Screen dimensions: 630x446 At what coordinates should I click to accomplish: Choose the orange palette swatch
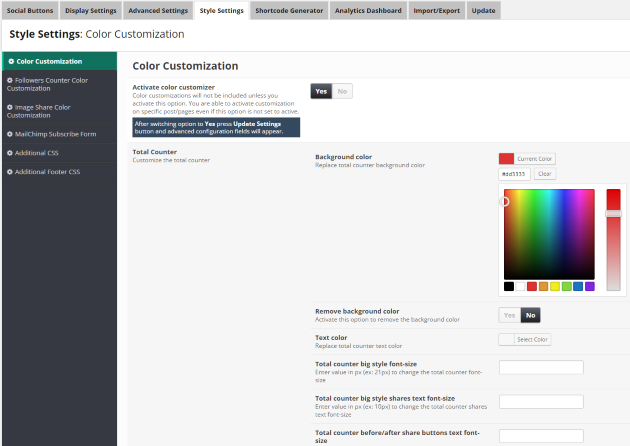[544, 286]
